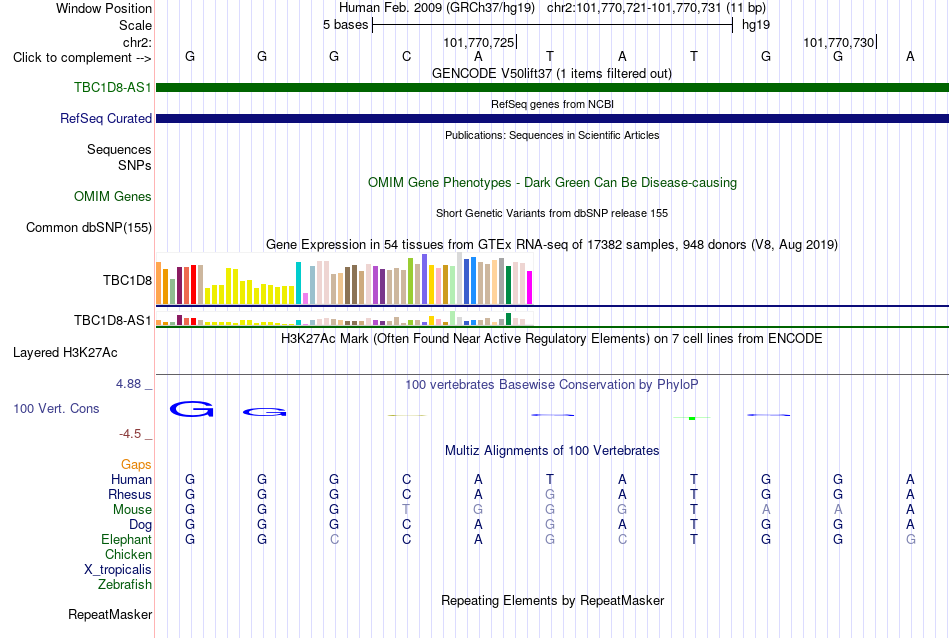The height and width of the screenshot is (638, 950).
Task: Select the X_tropicalis alignment row label
Action: [x=118, y=570]
